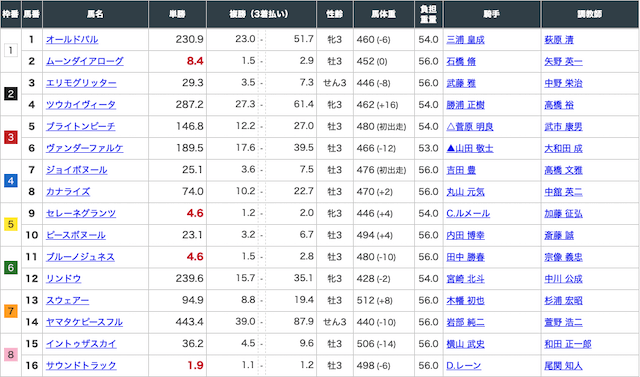Open horse リンドウ page
The height and width of the screenshot is (377, 640).
tap(63, 279)
